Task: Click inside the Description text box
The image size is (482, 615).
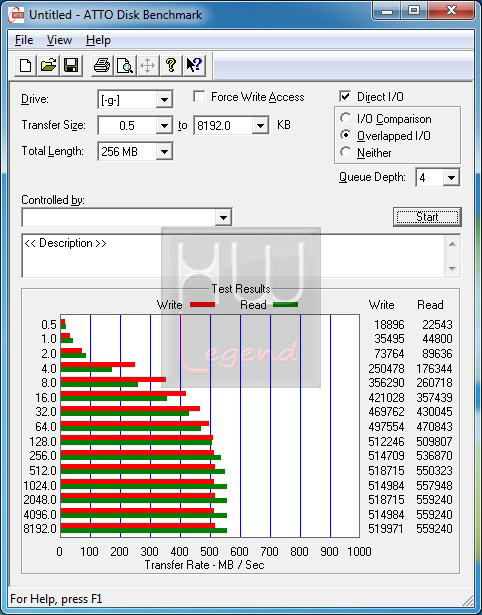Action: [233, 256]
